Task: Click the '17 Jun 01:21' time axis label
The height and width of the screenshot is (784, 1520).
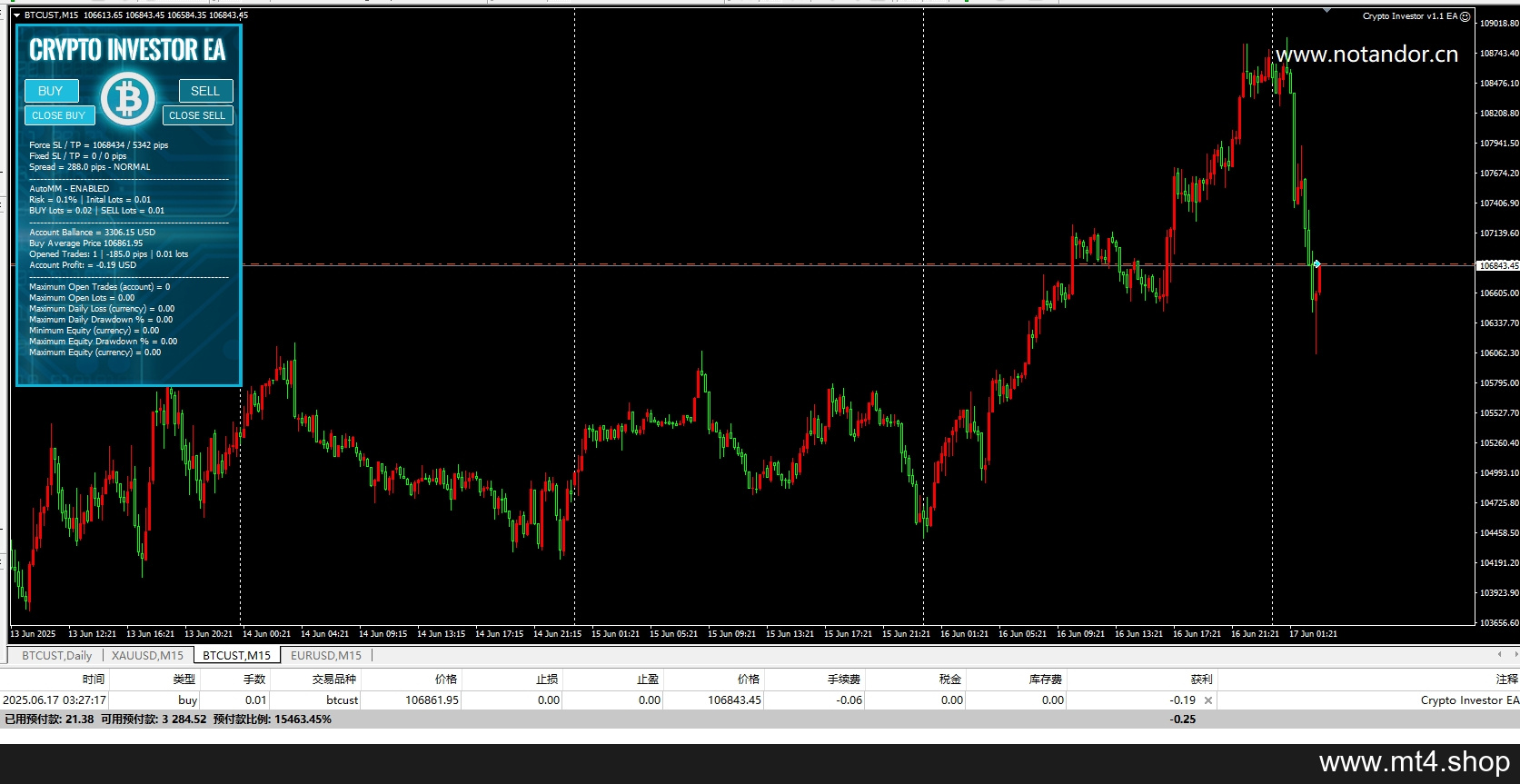Action: pyautogui.click(x=1313, y=634)
